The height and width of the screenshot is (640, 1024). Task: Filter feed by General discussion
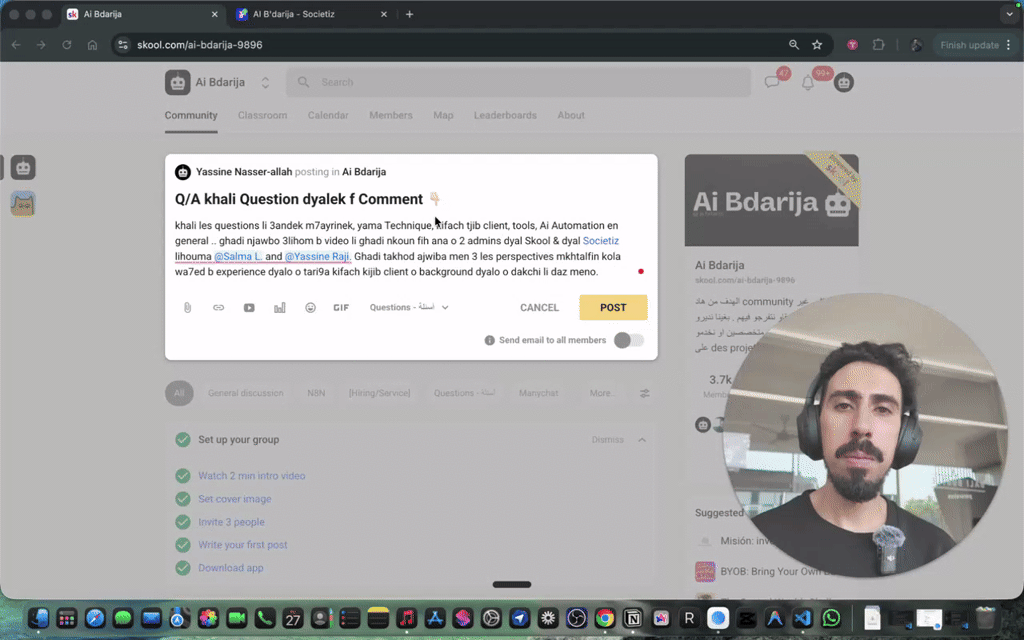tap(246, 393)
